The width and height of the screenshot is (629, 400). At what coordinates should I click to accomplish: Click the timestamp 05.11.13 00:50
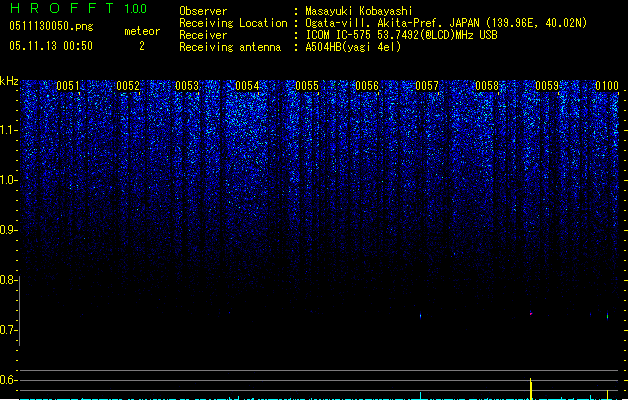(x=51, y=46)
